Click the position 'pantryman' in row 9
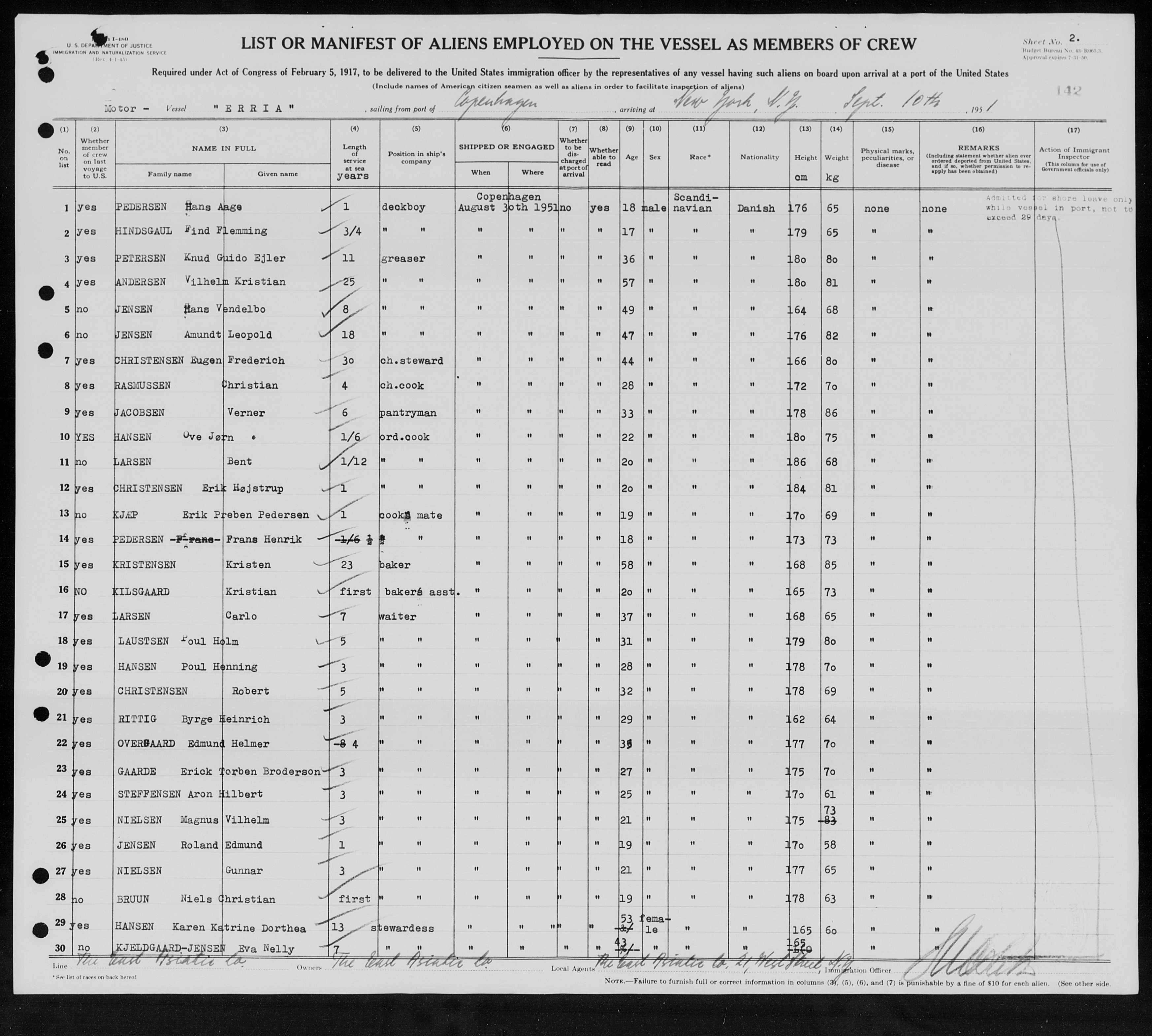The width and height of the screenshot is (1152, 1036). 408,413
